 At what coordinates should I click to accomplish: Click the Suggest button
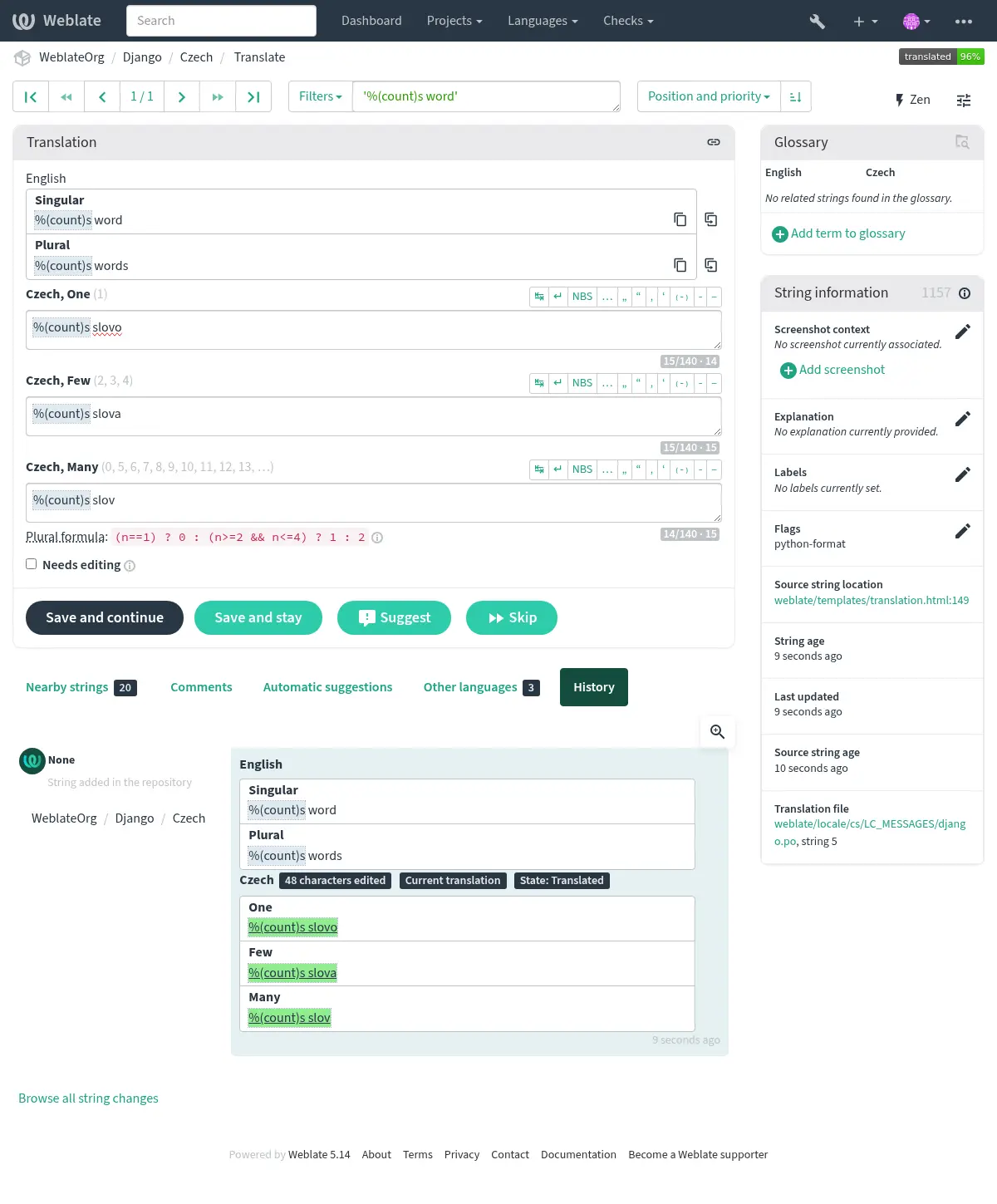coord(394,617)
